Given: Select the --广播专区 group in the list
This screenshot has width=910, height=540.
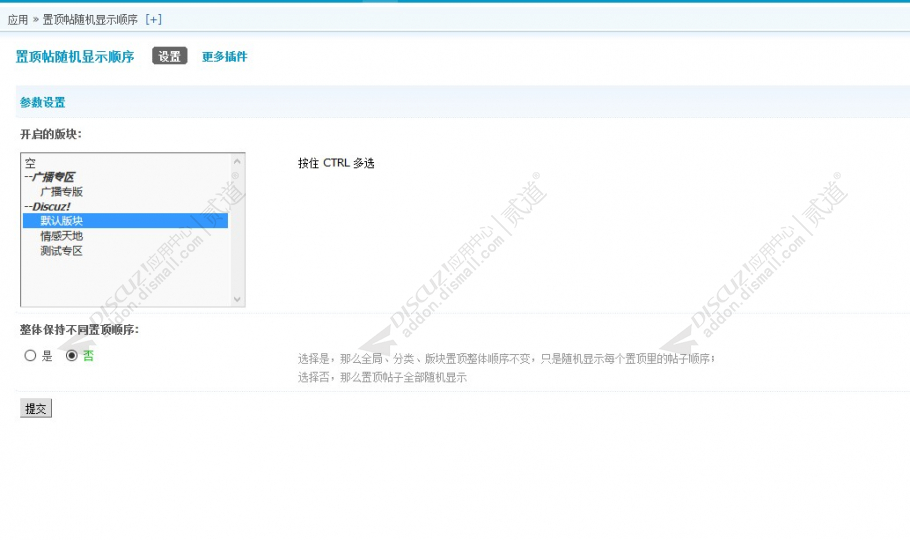Looking at the screenshot, I should pos(125,177).
